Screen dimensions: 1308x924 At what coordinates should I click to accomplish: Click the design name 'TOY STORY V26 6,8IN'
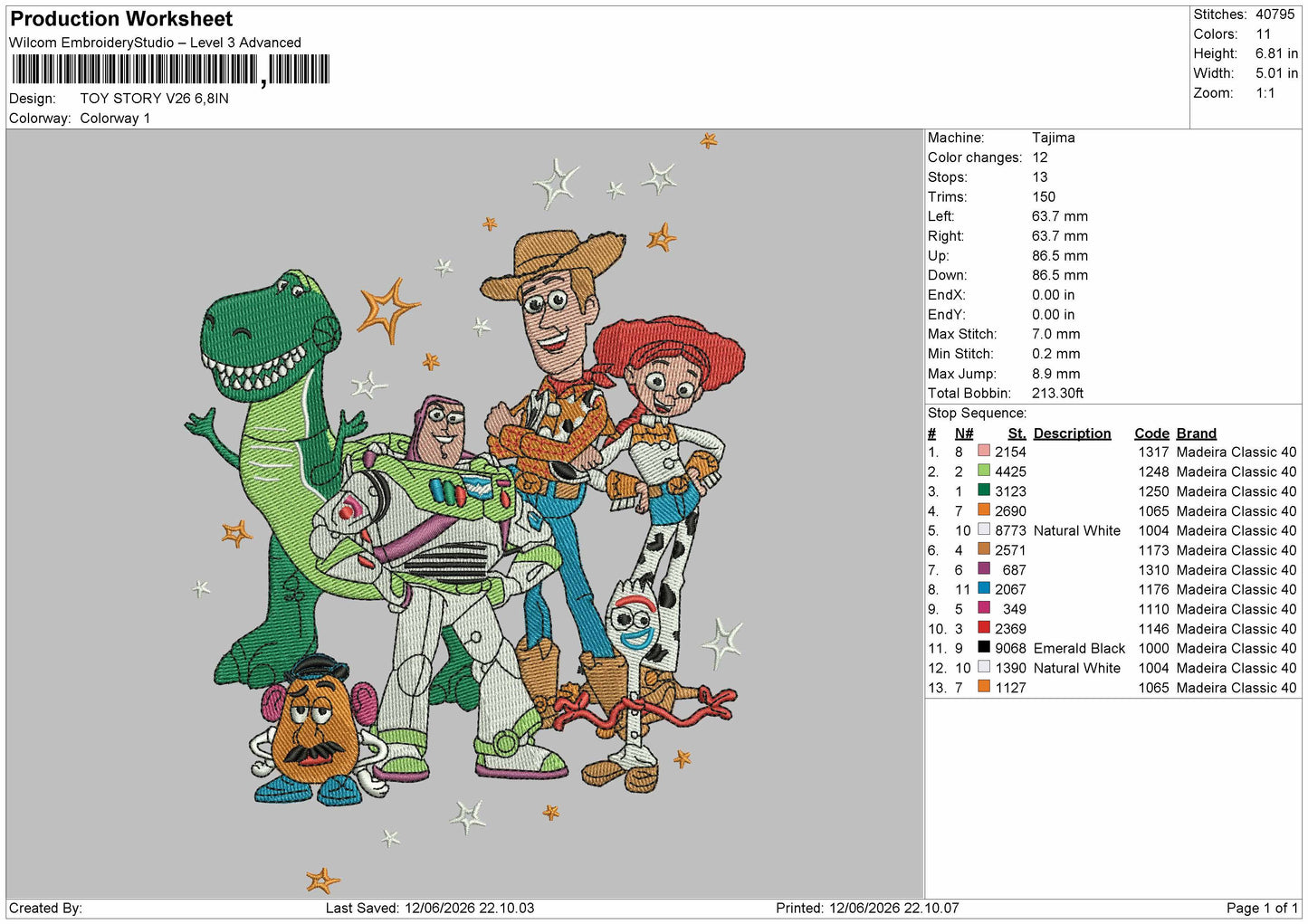pyautogui.click(x=154, y=99)
